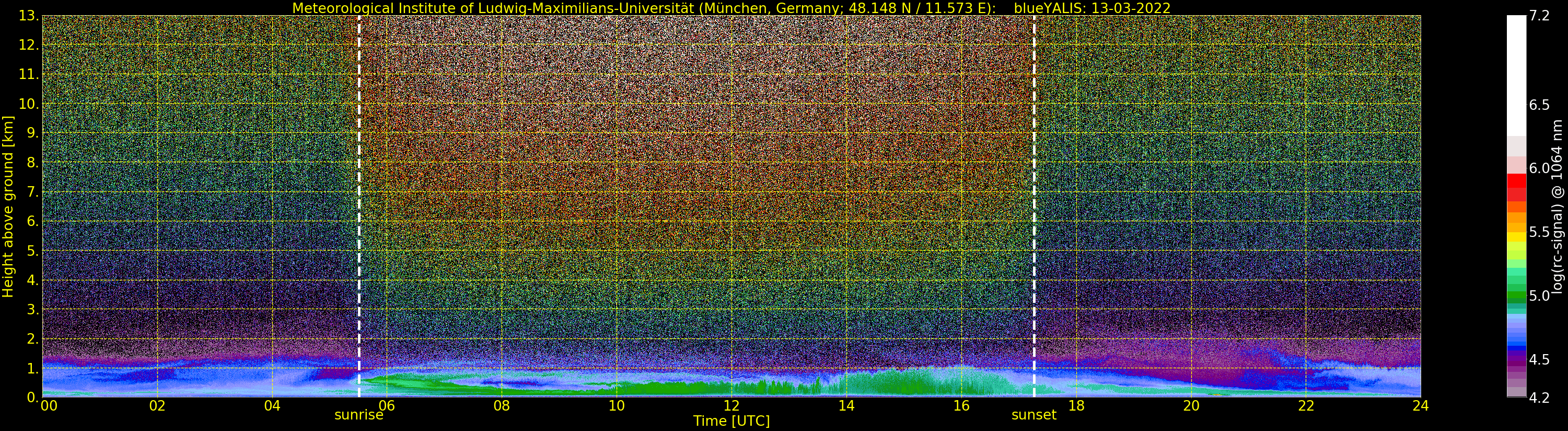Screen dimensions: 1568x431
Task: Select the 'sunset' label below the axis
Action: coord(1034,415)
